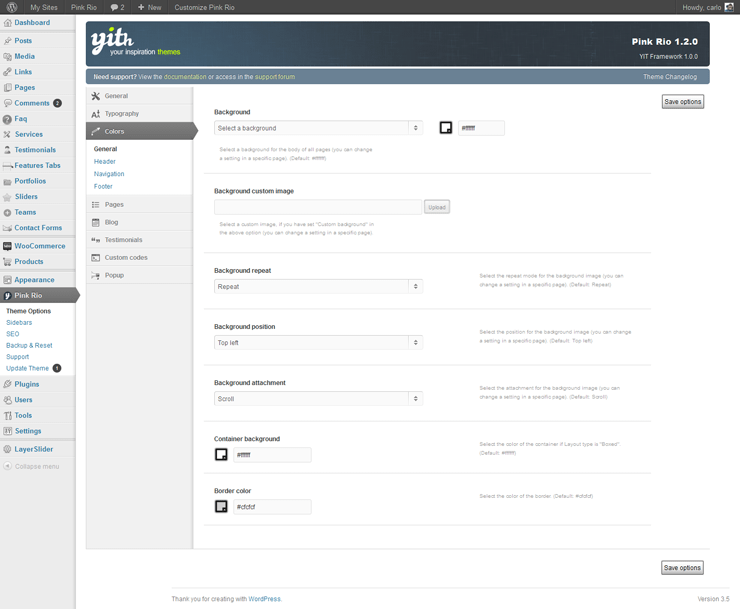The image size is (740, 609).
Task: Click the Container background color swatch
Action: click(x=221, y=455)
